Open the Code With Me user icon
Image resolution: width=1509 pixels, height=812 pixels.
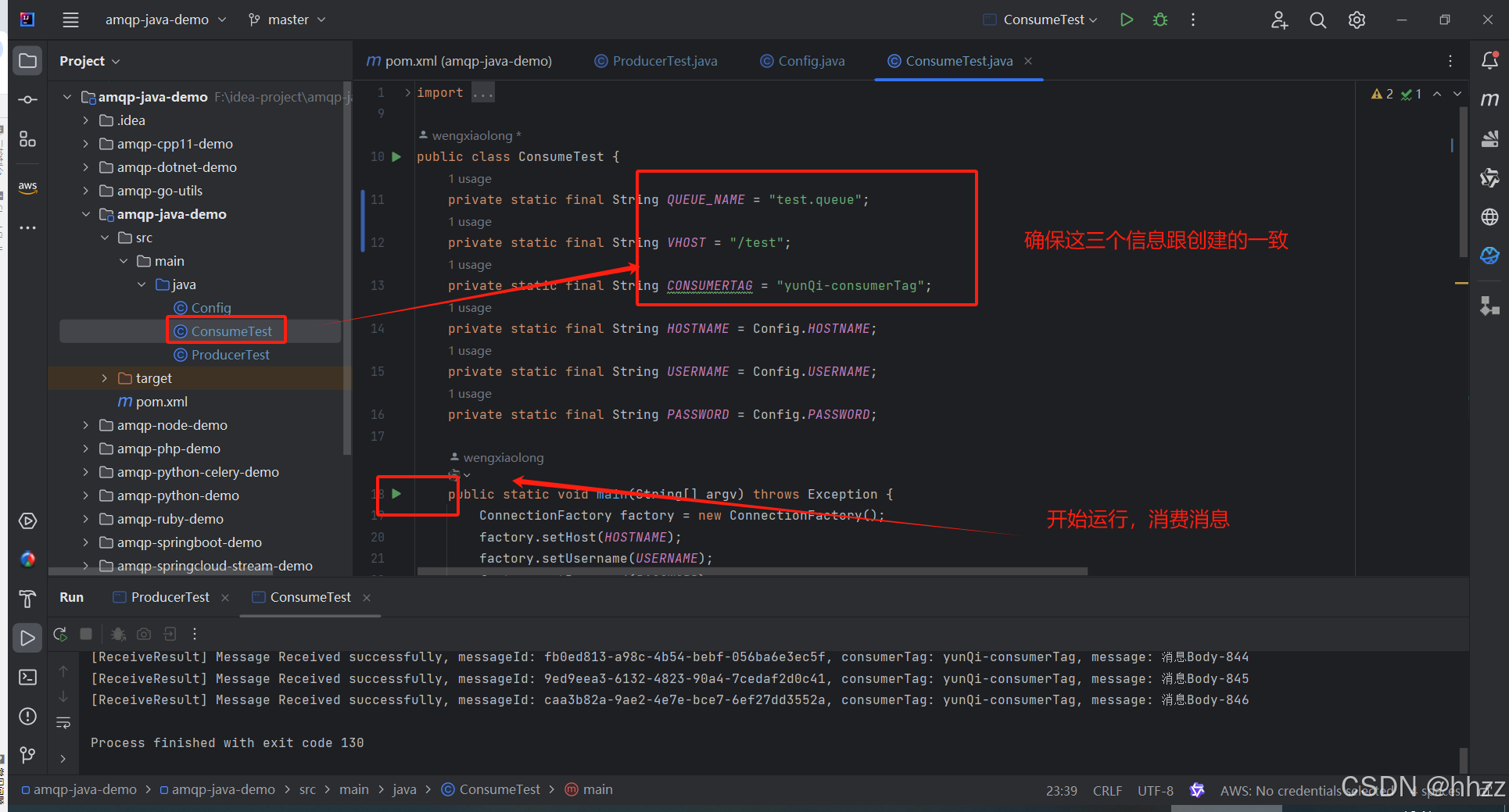[1279, 20]
